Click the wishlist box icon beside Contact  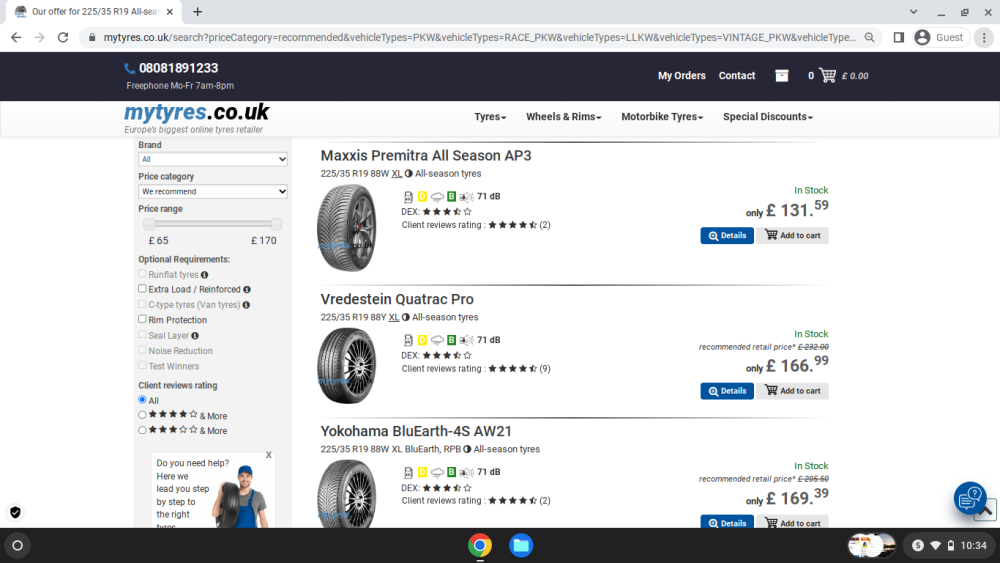pyautogui.click(x=781, y=75)
